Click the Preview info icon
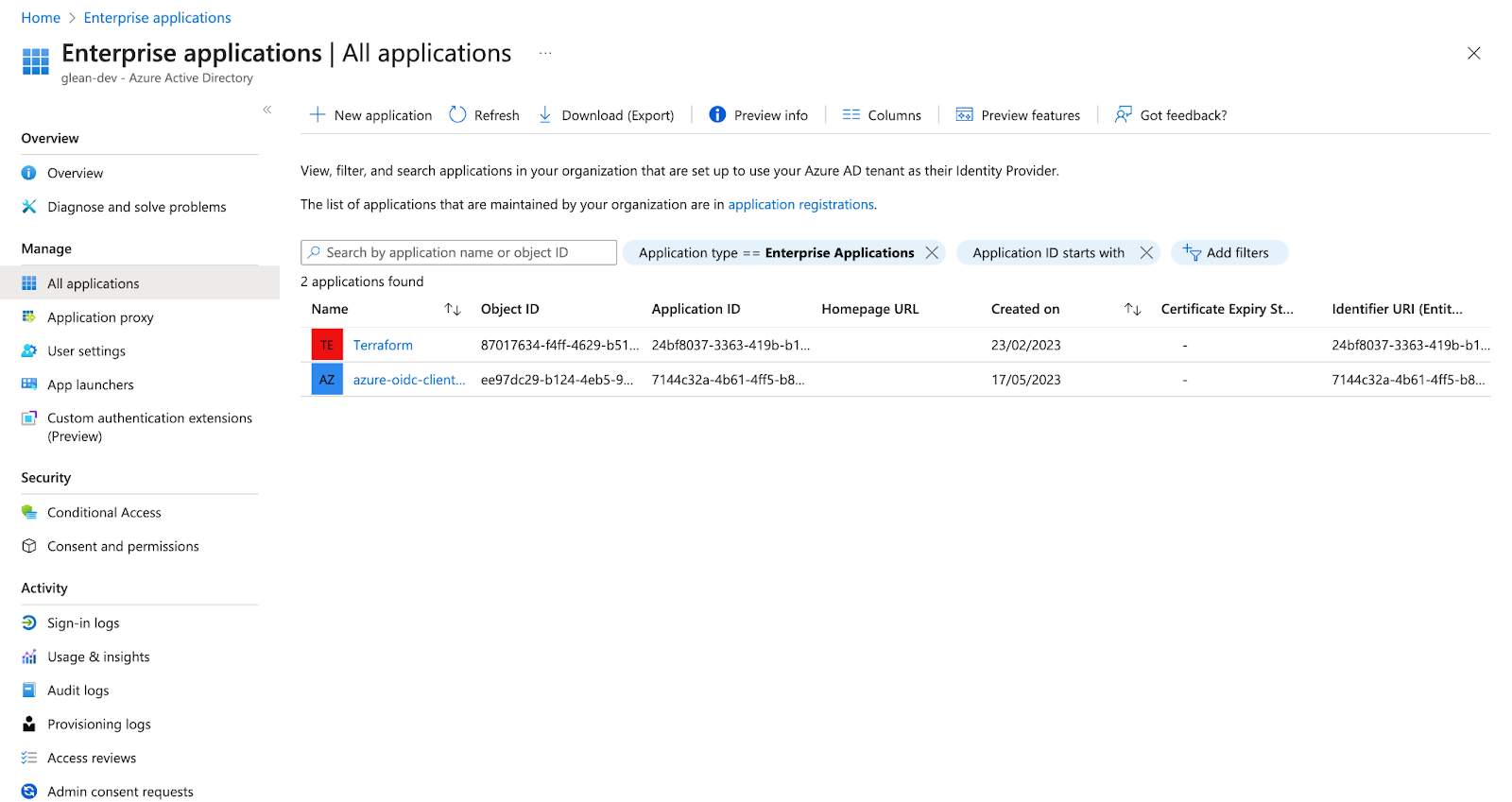Screen dimensions: 1512x802 tap(717, 114)
